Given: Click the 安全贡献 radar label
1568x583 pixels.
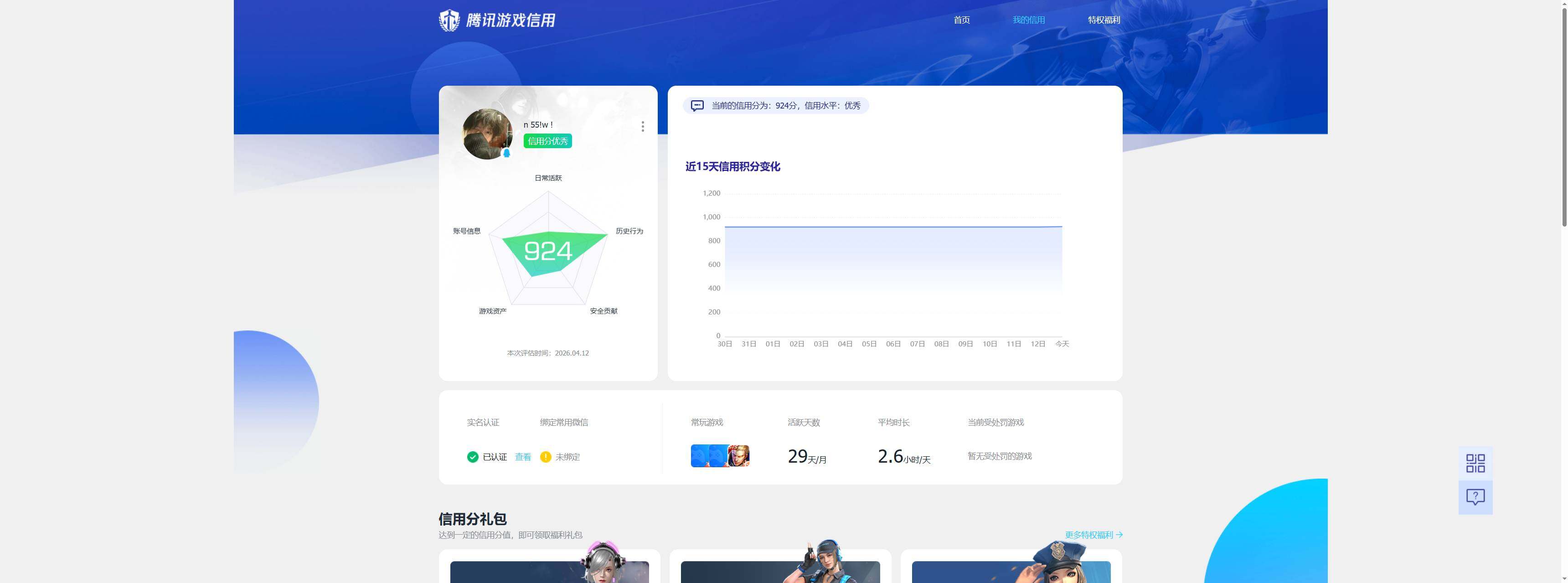Looking at the screenshot, I should tap(603, 311).
